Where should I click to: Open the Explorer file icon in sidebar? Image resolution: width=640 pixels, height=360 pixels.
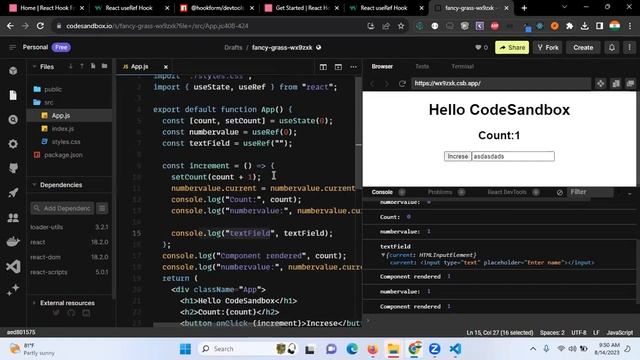click(13, 95)
